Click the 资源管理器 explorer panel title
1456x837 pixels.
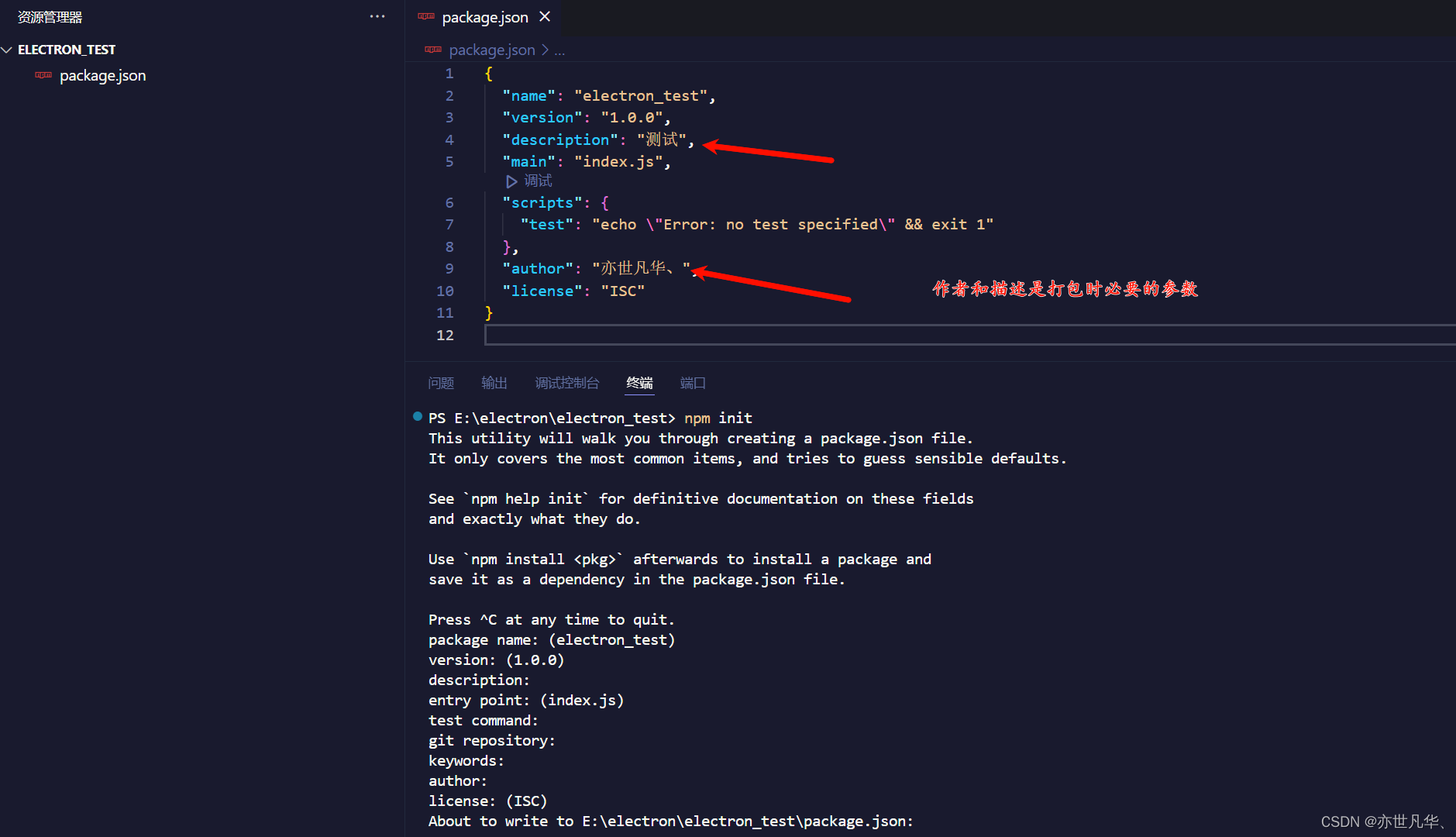pyautogui.click(x=50, y=16)
